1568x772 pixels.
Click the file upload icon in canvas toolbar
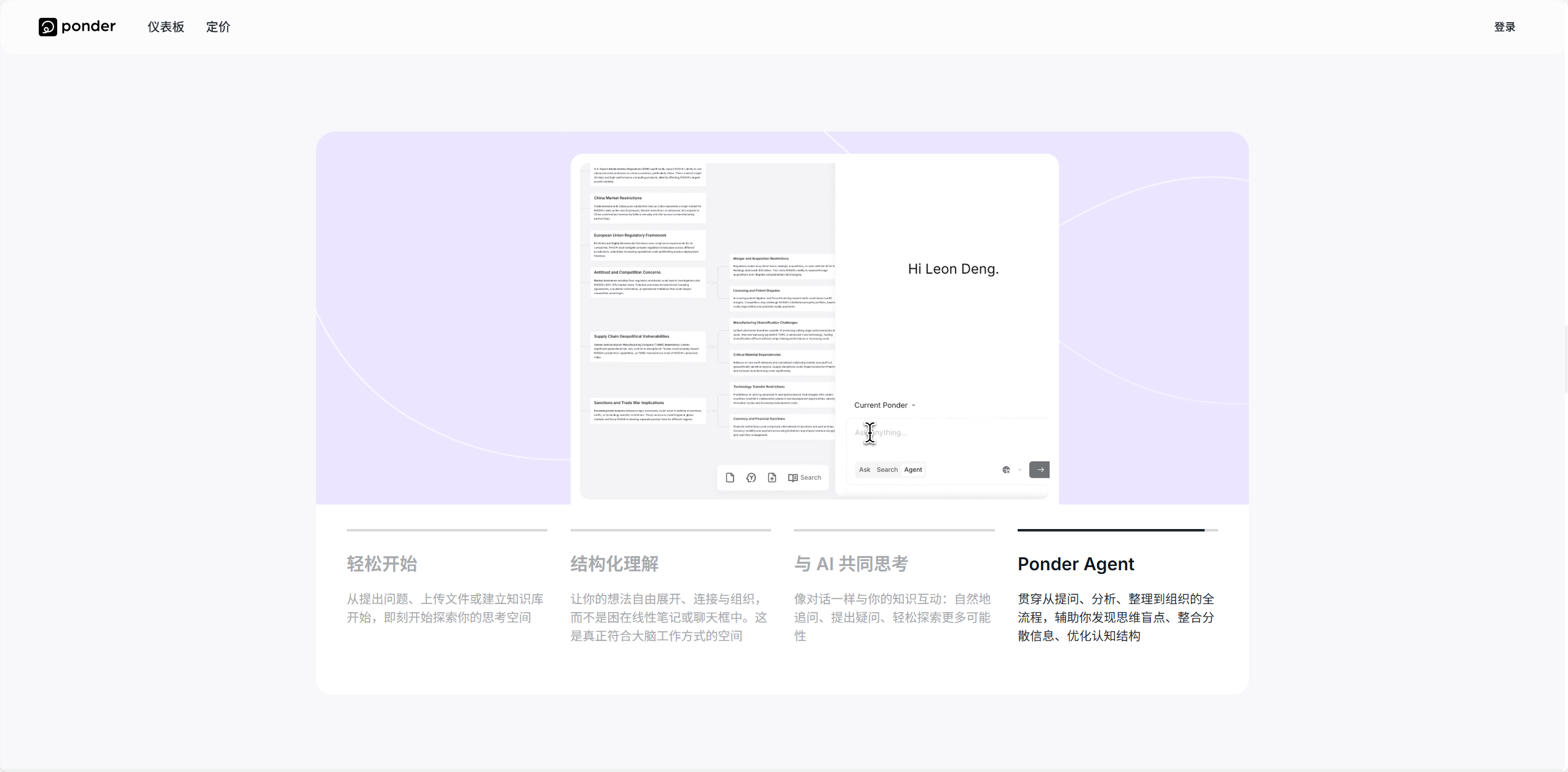click(772, 477)
